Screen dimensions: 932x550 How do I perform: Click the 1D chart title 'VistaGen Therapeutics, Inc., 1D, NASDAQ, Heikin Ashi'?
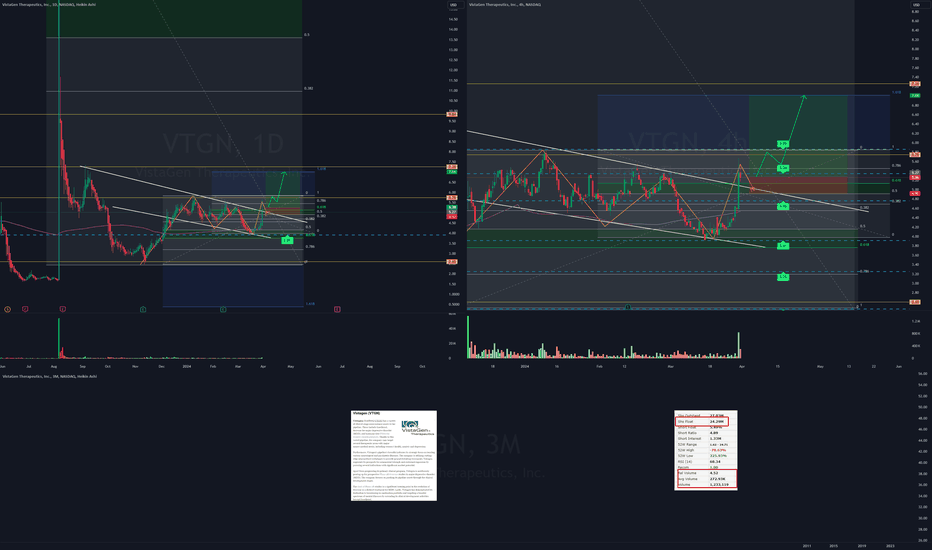coord(49,4)
